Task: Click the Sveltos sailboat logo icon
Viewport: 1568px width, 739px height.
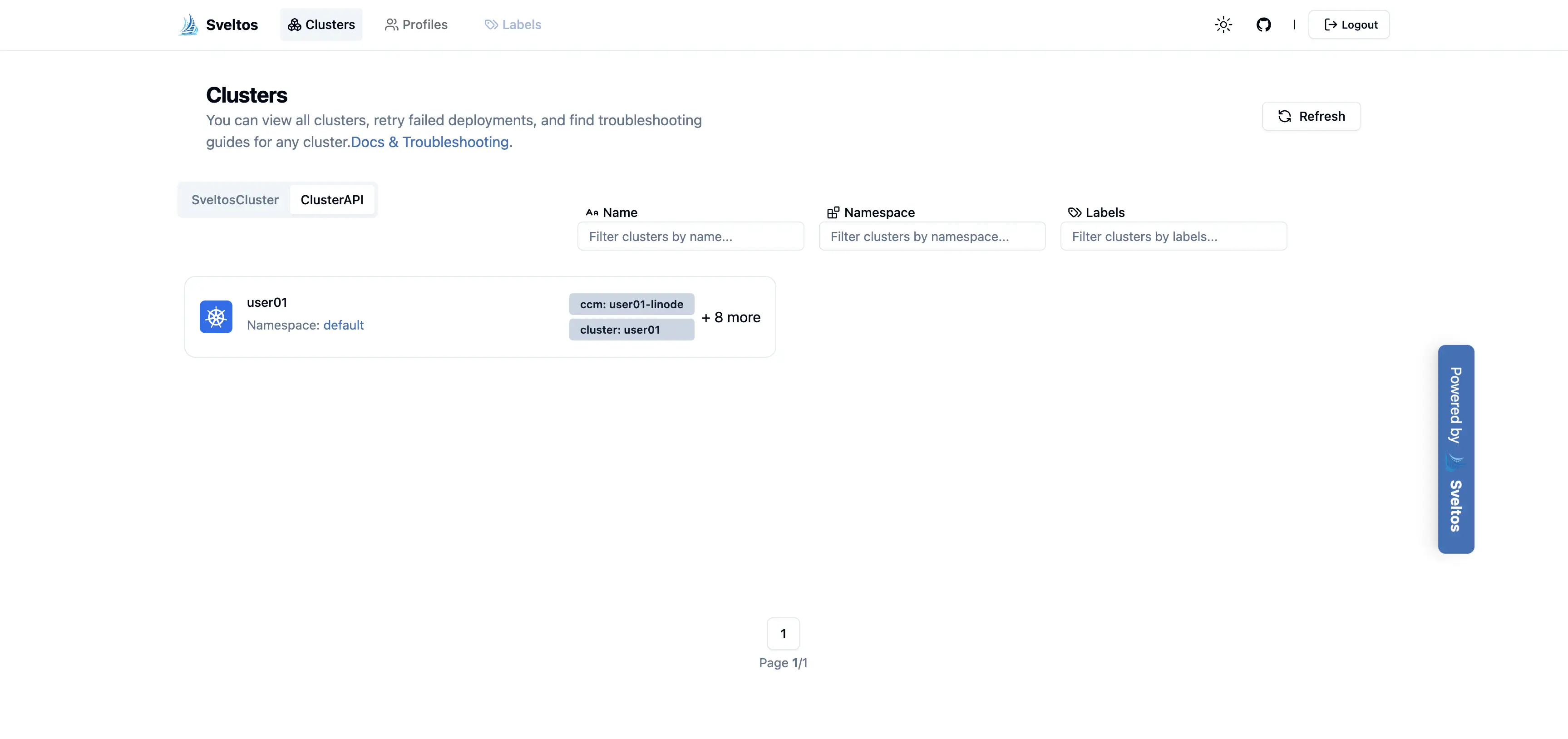Action: pyautogui.click(x=189, y=25)
